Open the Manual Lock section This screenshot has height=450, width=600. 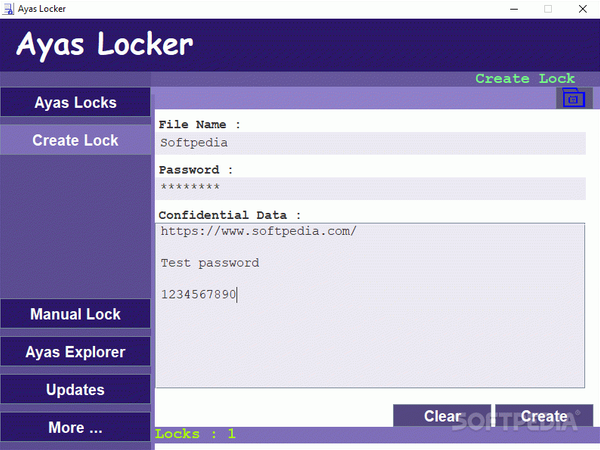(75, 314)
